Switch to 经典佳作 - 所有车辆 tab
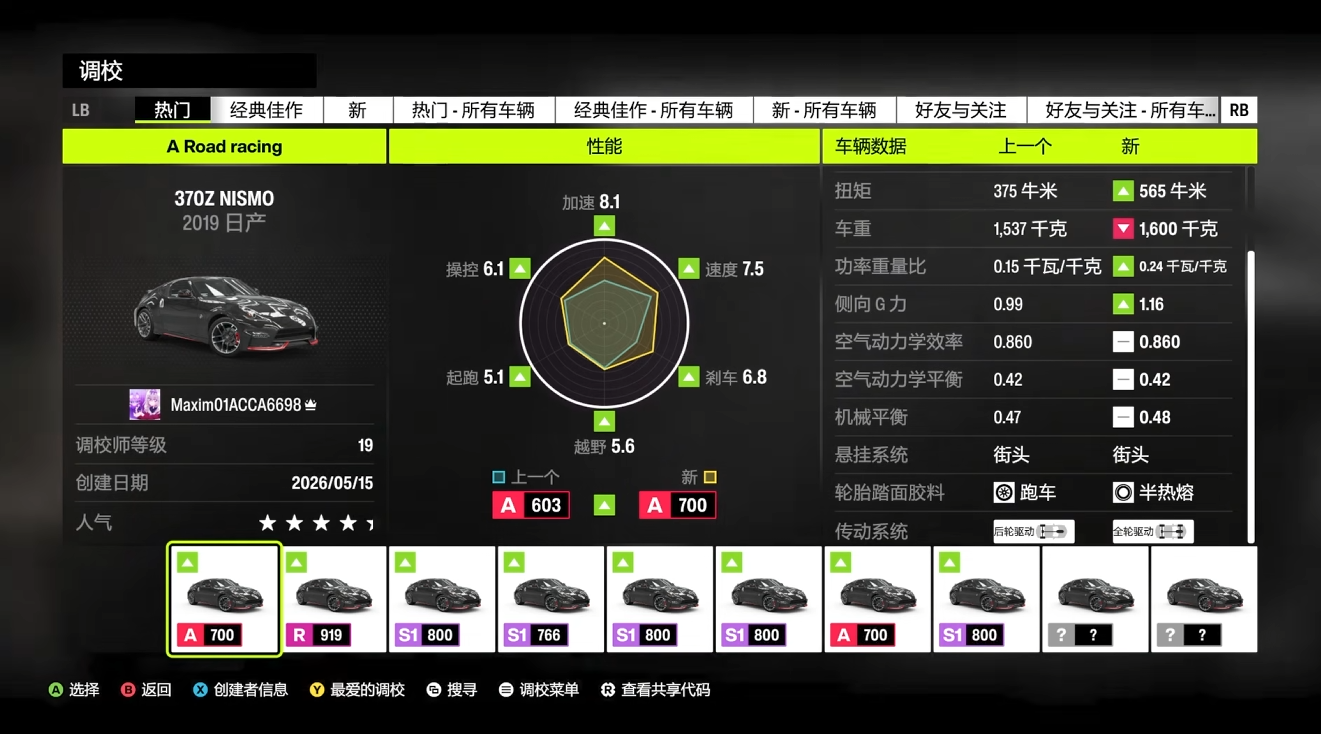The height and width of the screenshot is (734, 1321). click(653, 110)
